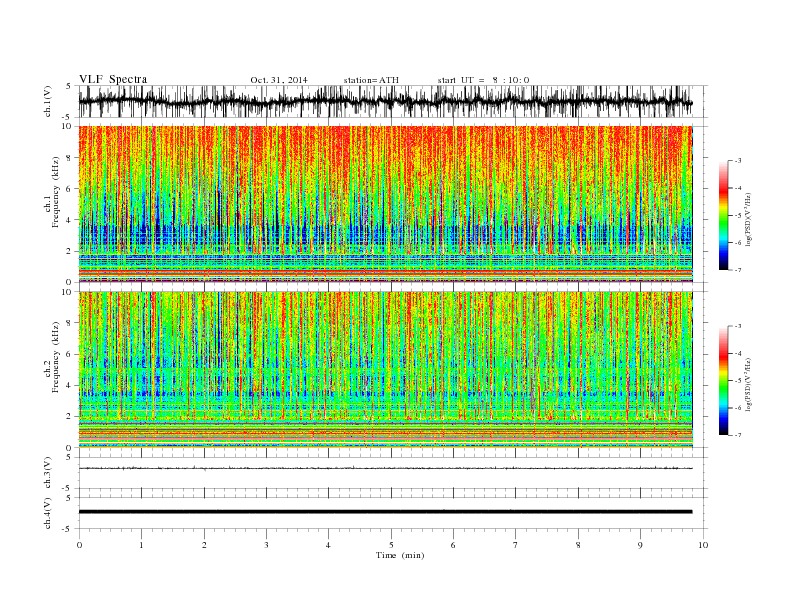Click the time axis tick label "10"
The image size is (792, 612).
pos(703,545)
